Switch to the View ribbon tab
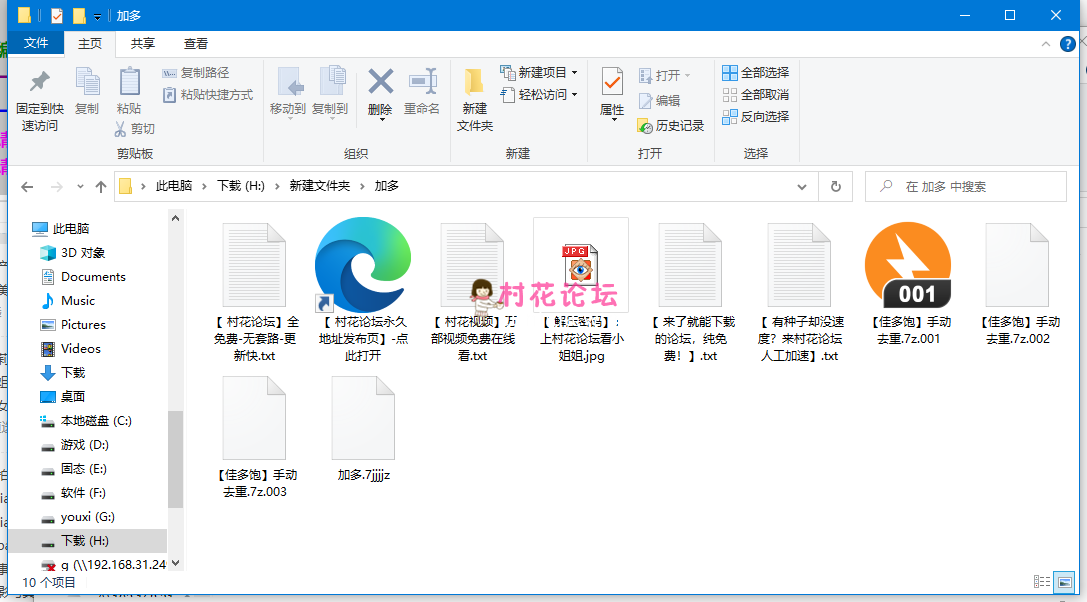Screen dimensions: 1087x602 coord(196,44)
